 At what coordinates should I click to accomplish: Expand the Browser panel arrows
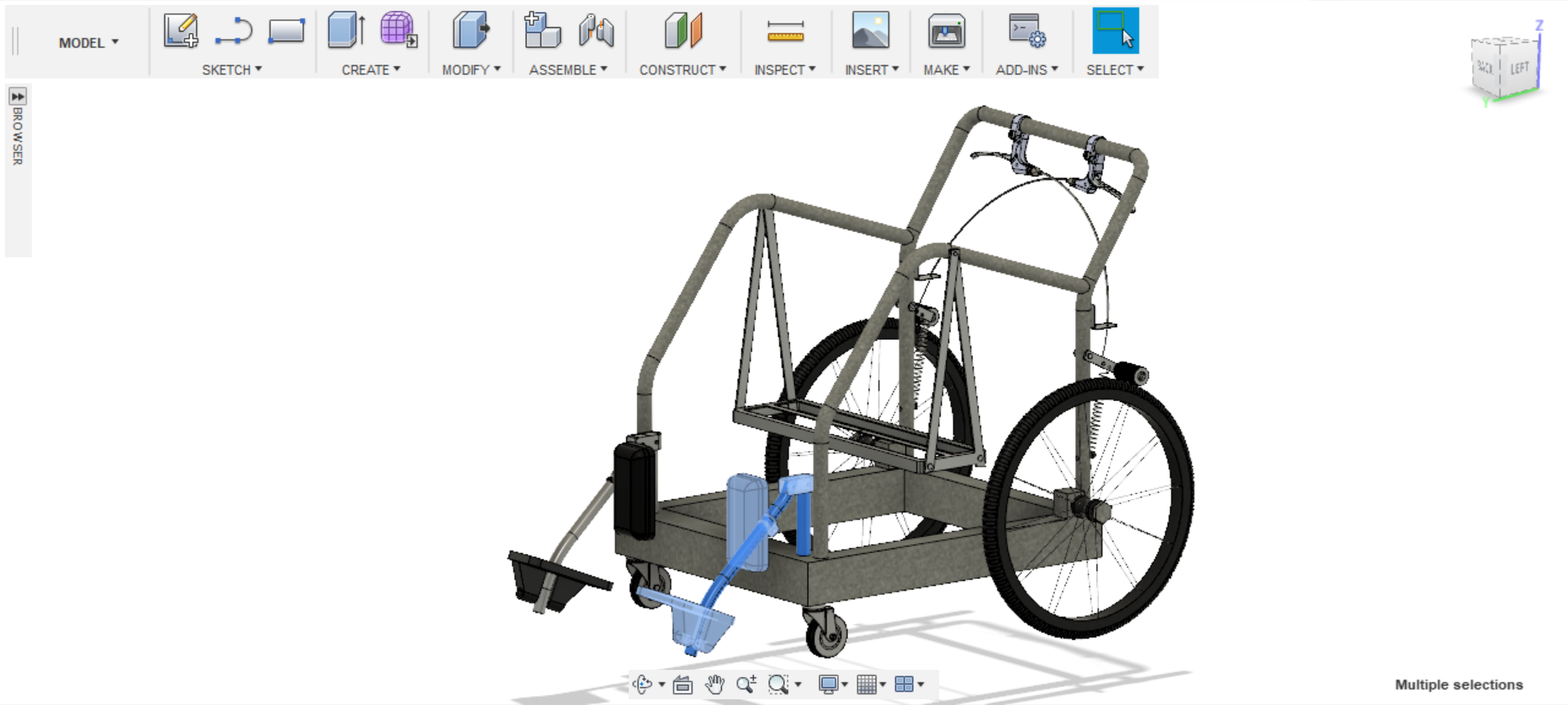click(x=17, y=96)
